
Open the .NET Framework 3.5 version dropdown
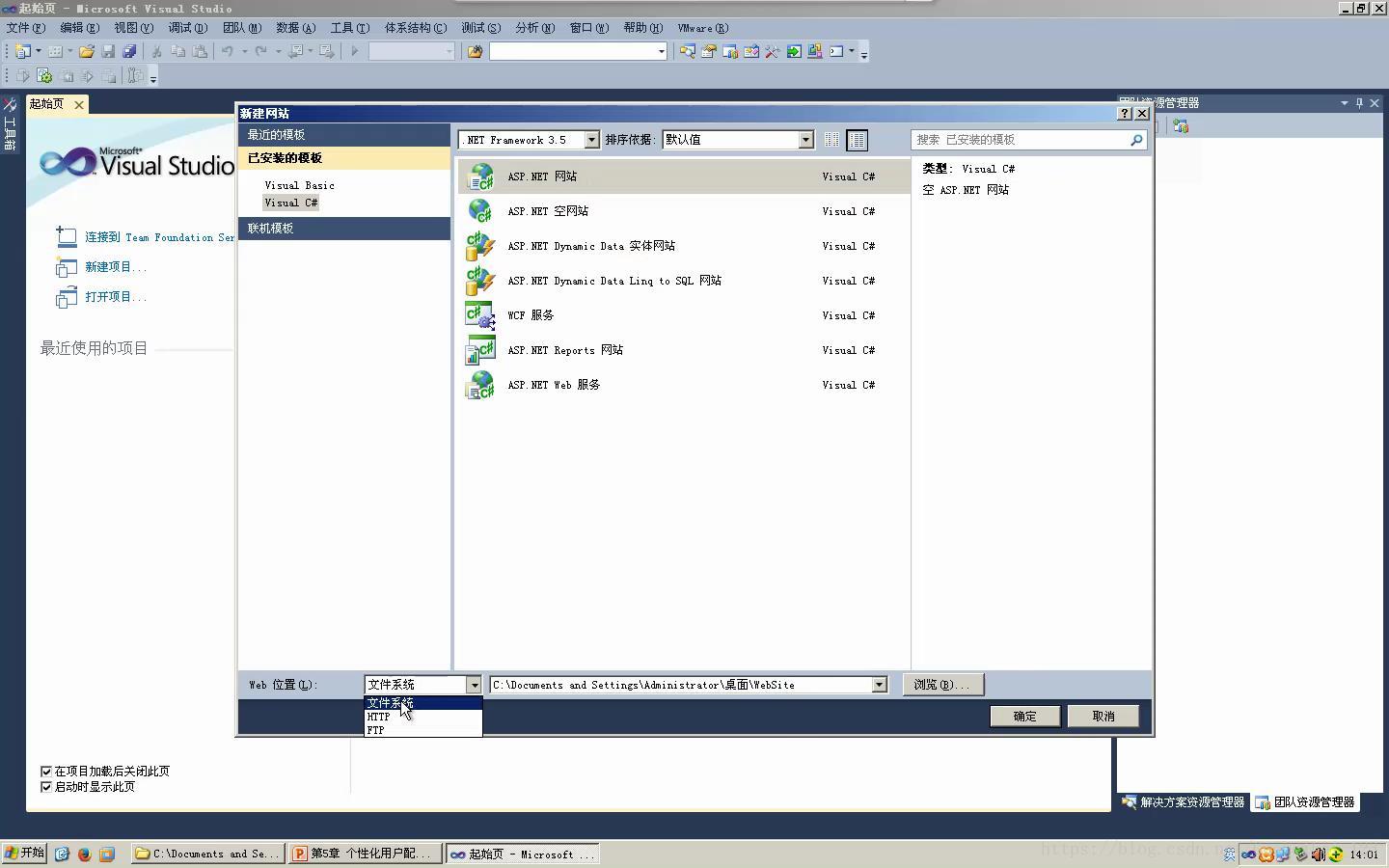[x=591, y=140]
